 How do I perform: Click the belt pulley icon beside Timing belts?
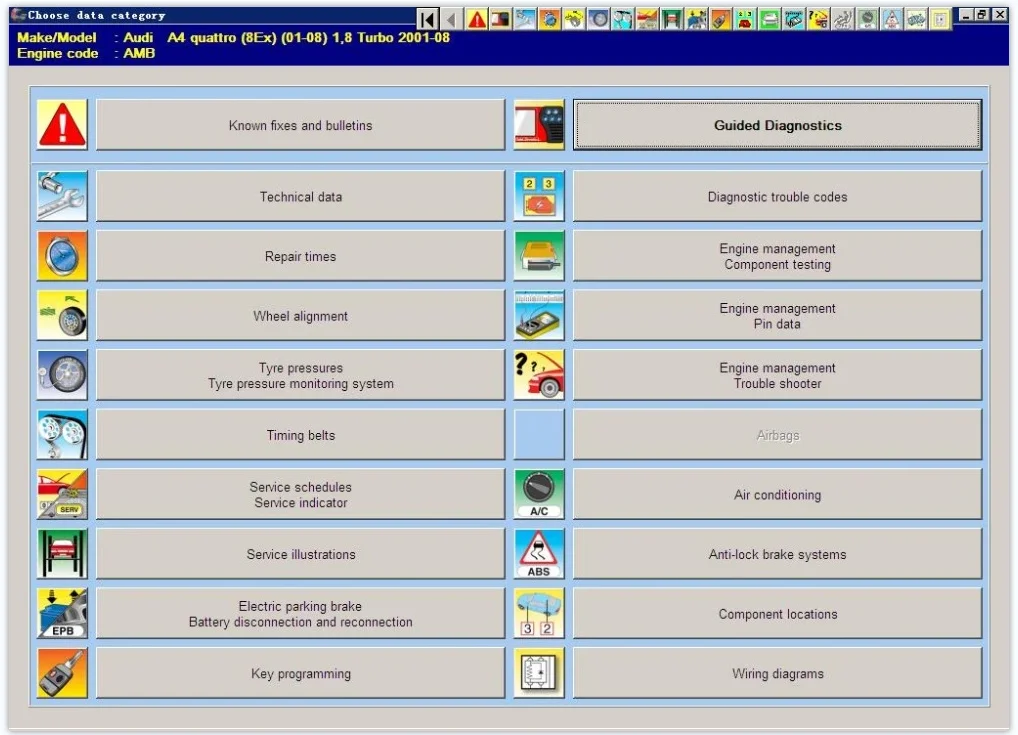point(62,435)
